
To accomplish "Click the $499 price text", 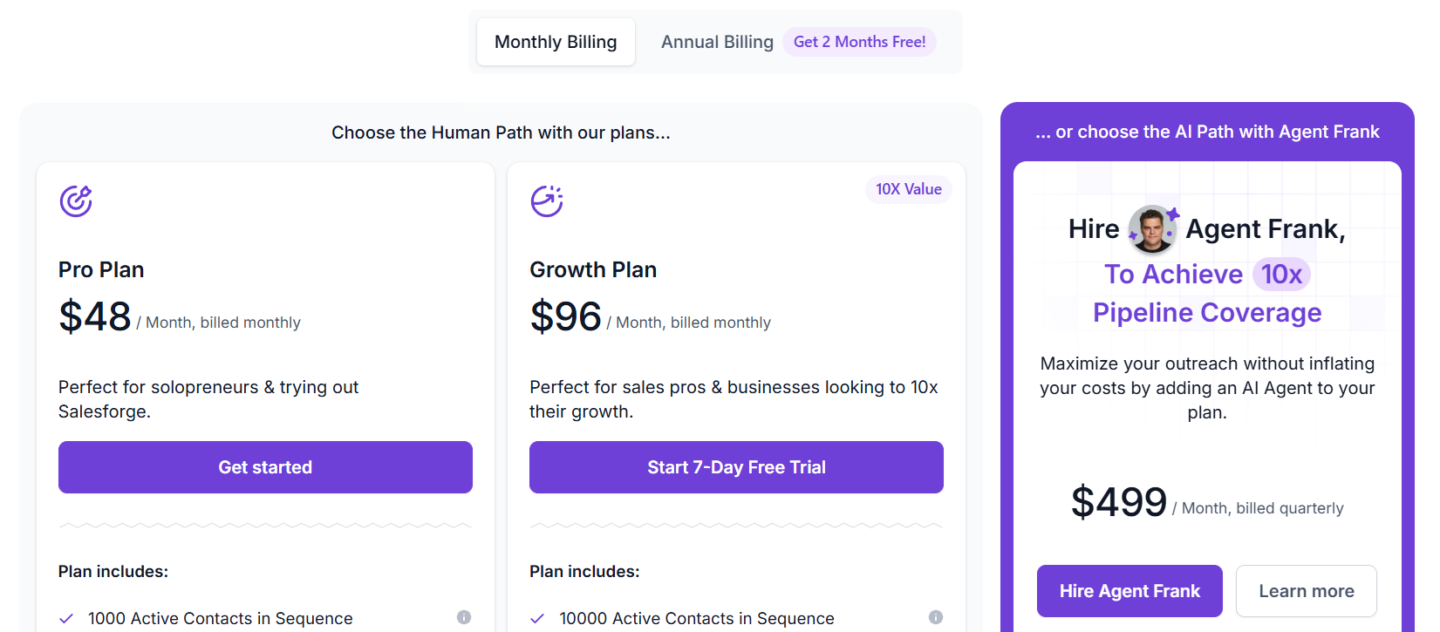I will click(x=1119, y=502).
